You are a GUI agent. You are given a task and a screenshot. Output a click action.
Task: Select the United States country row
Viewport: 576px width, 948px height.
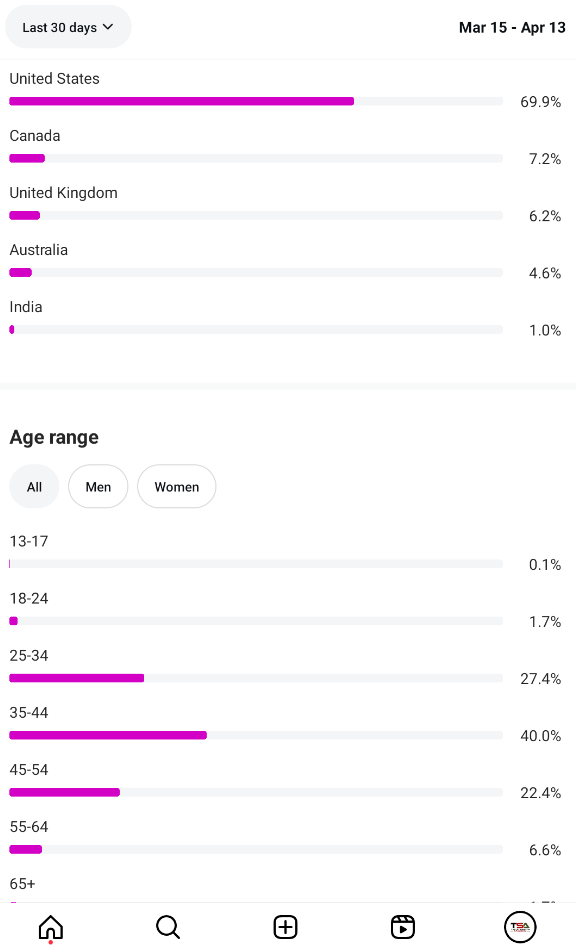coord(285,90)
